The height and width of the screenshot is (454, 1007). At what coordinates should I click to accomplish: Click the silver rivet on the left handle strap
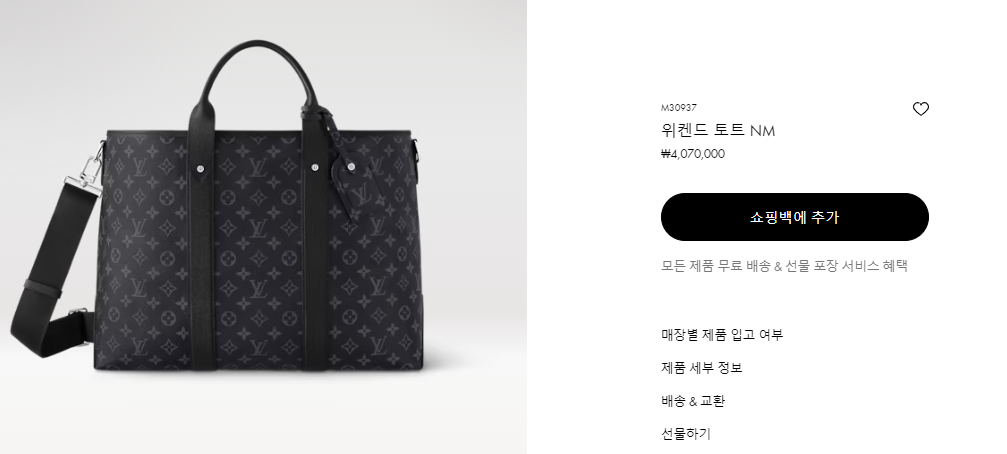[202, 168]
